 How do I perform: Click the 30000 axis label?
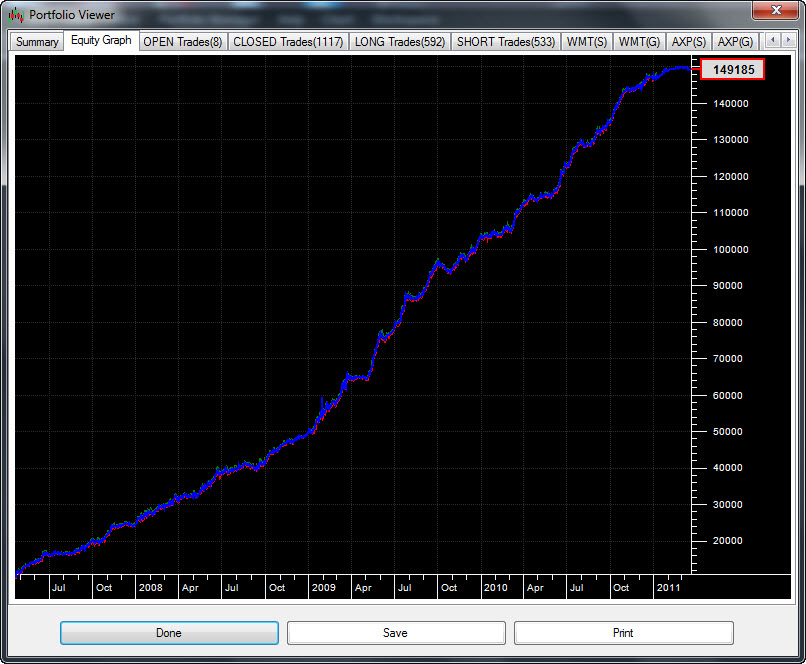pyautogui.click(x=727, y=504)
